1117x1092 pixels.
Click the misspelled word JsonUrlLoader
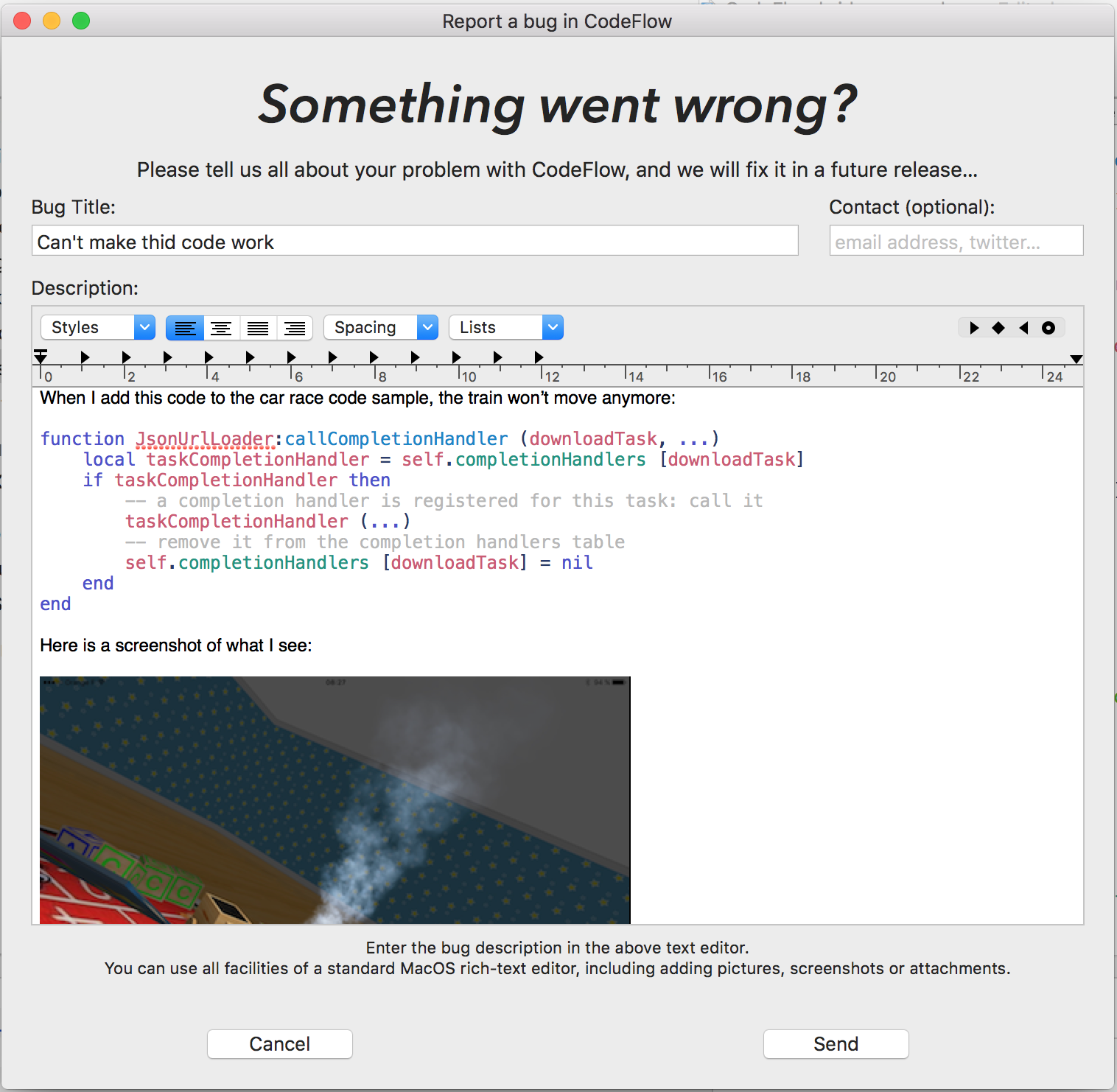[206, 439]
